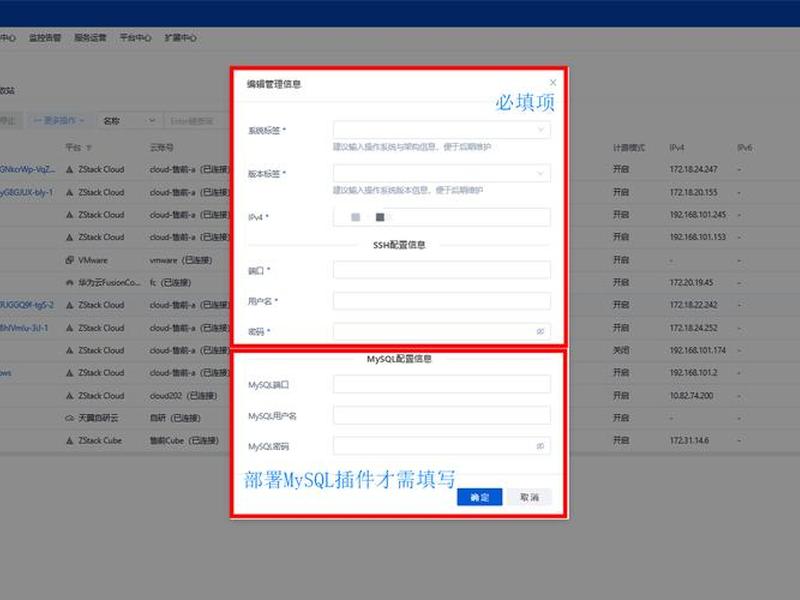The image size is (800, 600).
Task: Click ZStack Cloud icon in 172.18.24.252 row
Action: point(70,328)
